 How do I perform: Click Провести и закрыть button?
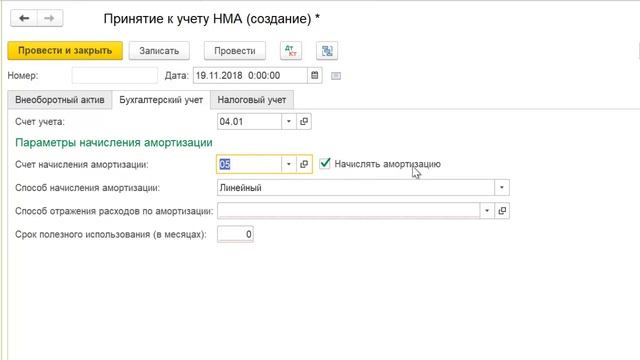(x=65, y=51)
